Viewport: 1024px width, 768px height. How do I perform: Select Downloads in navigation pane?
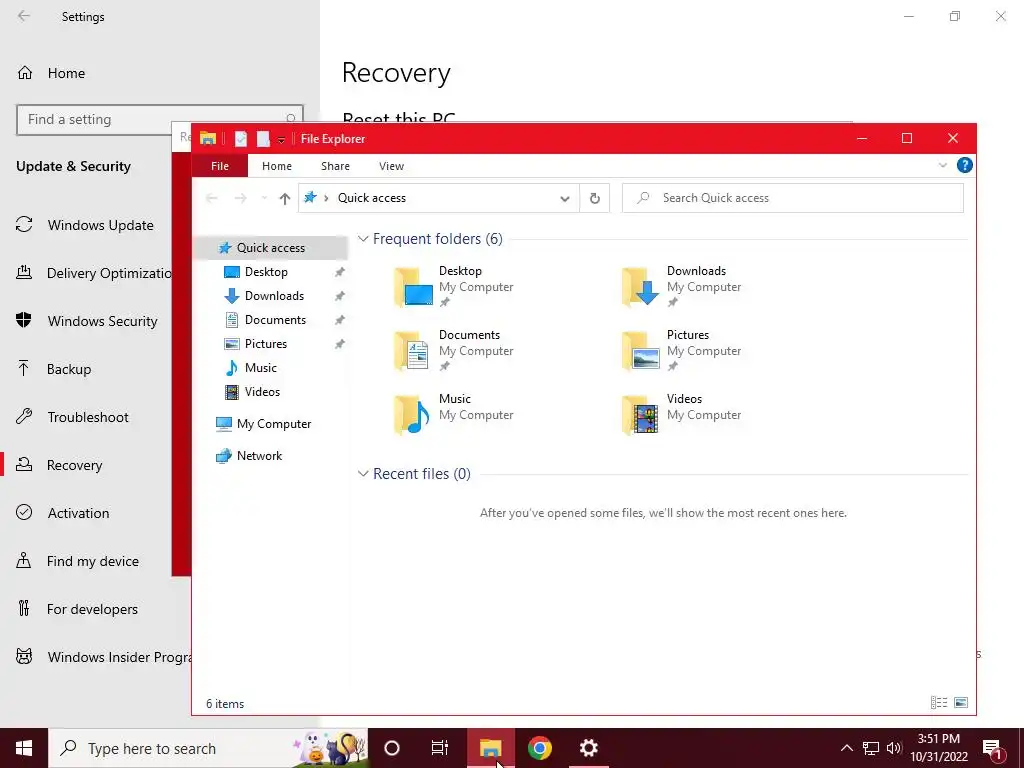tap(274, 296)
